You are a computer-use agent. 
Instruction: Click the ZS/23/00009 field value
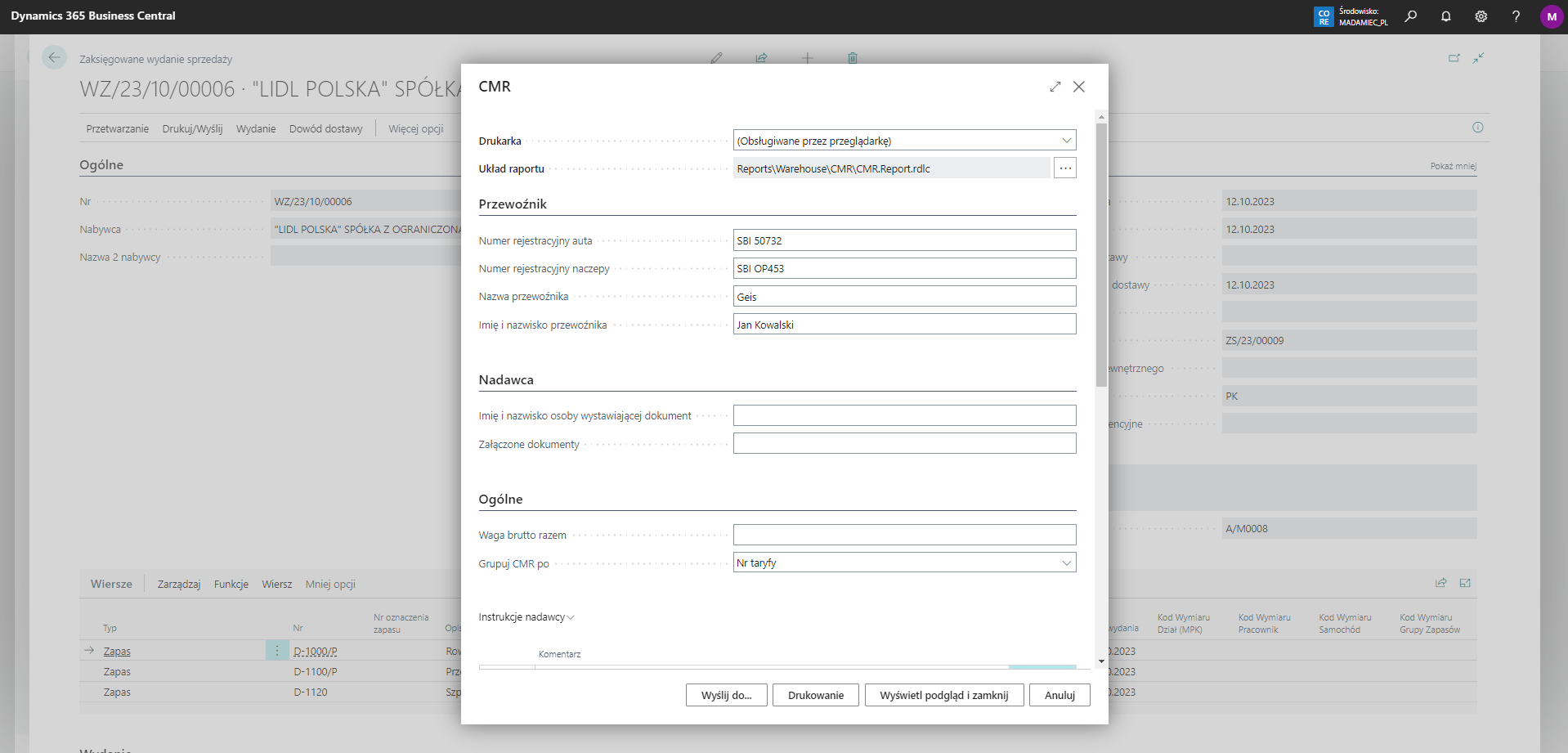pos(1349,340)
